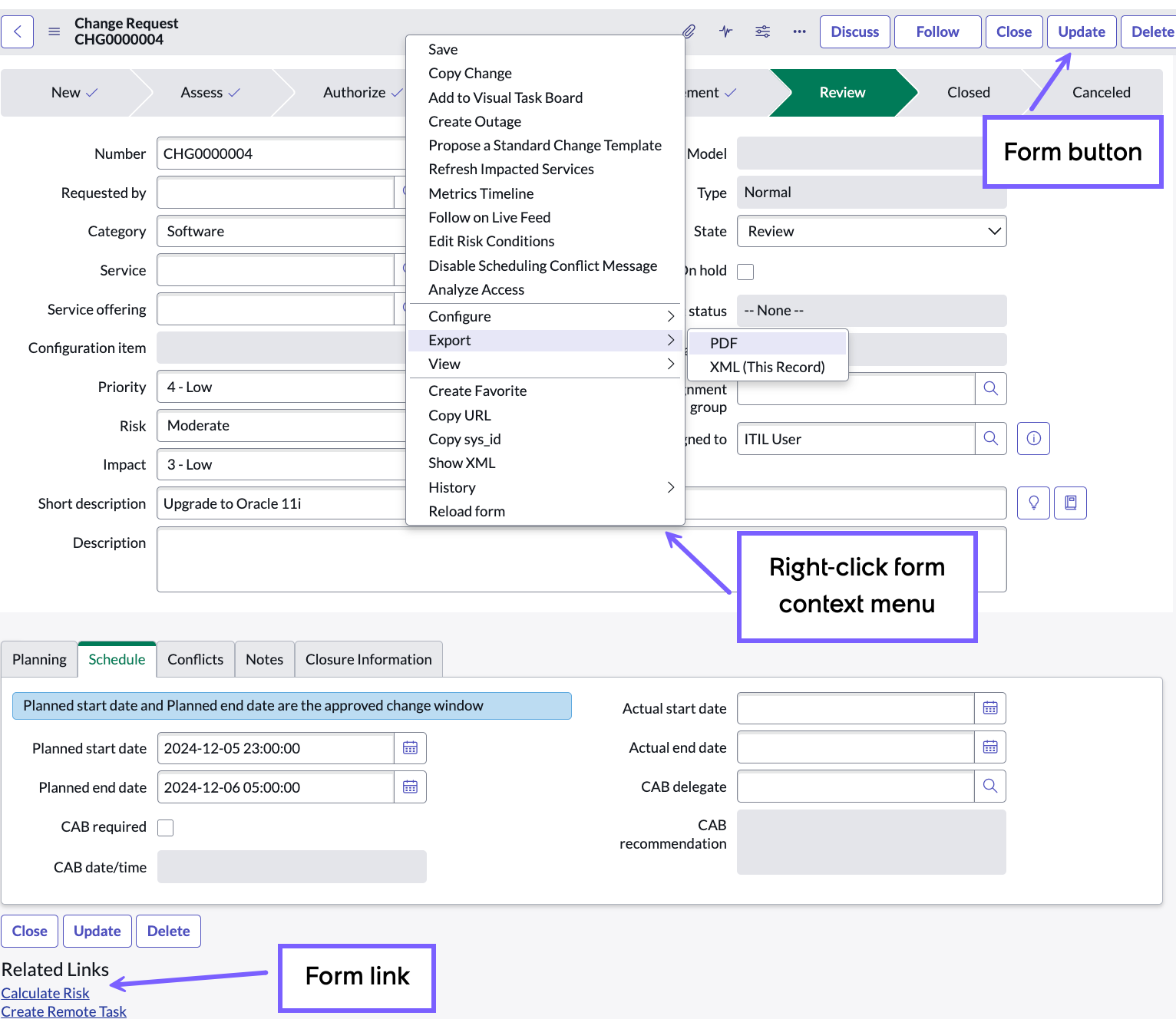The height and width of the screenshot is (1019, 1176).
Task: Expand the History submenu
Action: (x=545, y=487)
